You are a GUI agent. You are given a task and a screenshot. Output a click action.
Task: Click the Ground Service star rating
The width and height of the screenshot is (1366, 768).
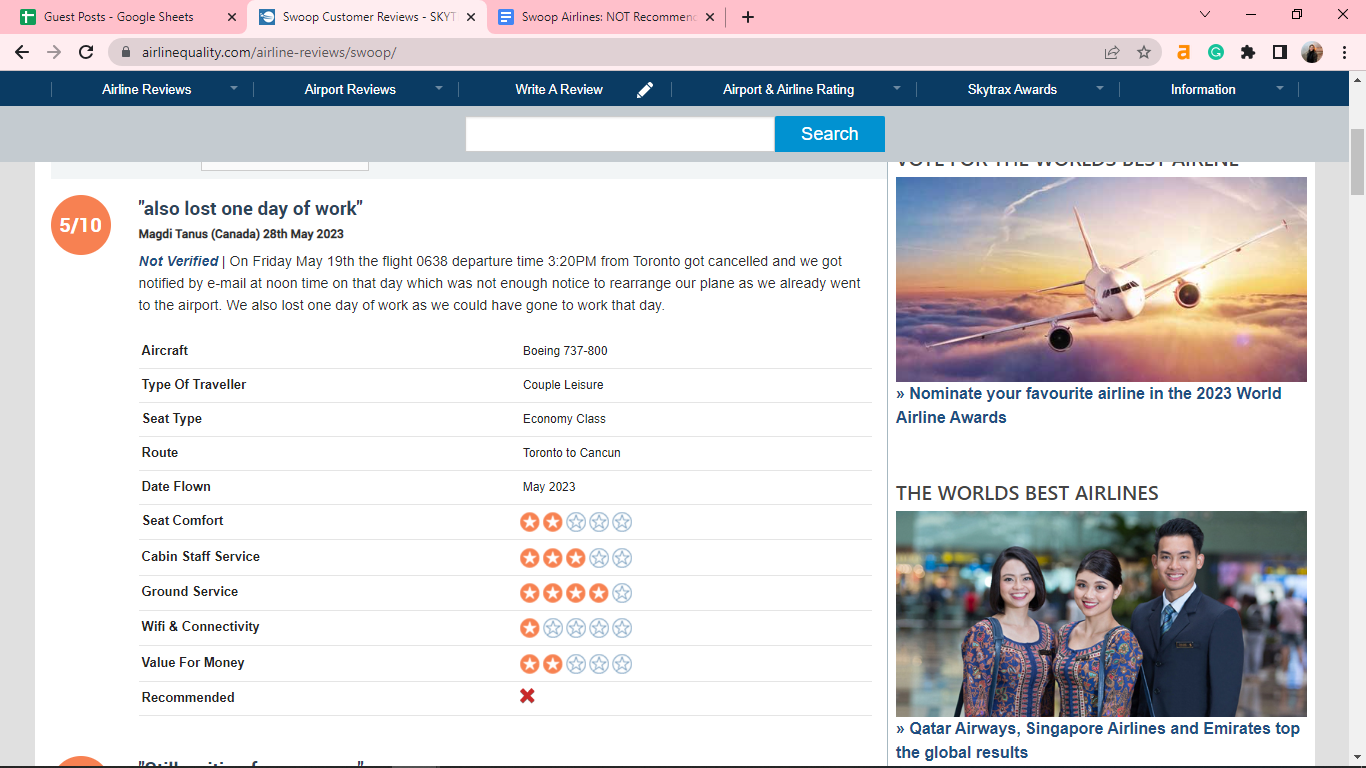(x=576, y=593)
